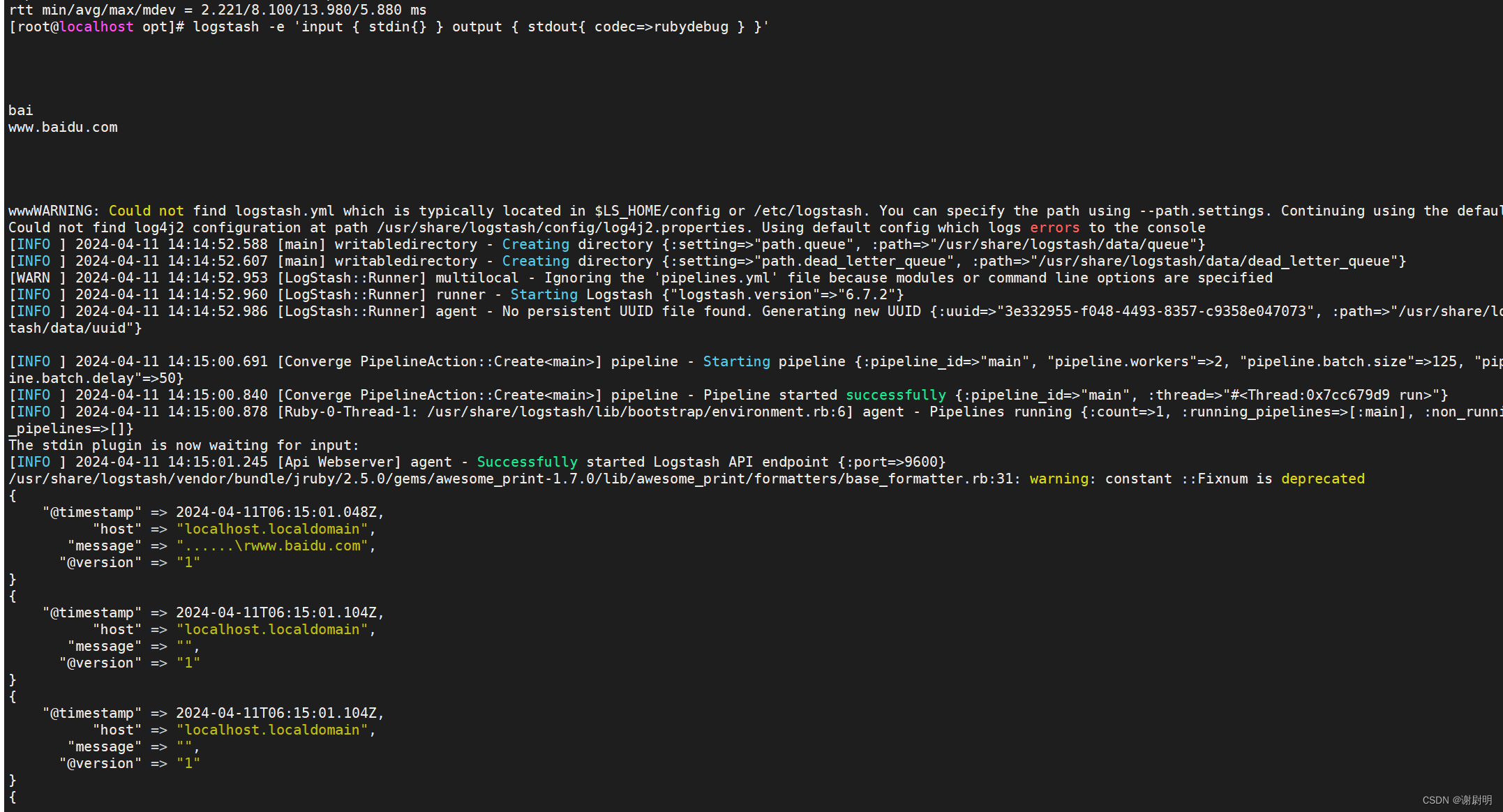This screenshot has height=812, width=1503.
Task: Click the yellow "deprecated" word
Action: (x=1322, y=479)
